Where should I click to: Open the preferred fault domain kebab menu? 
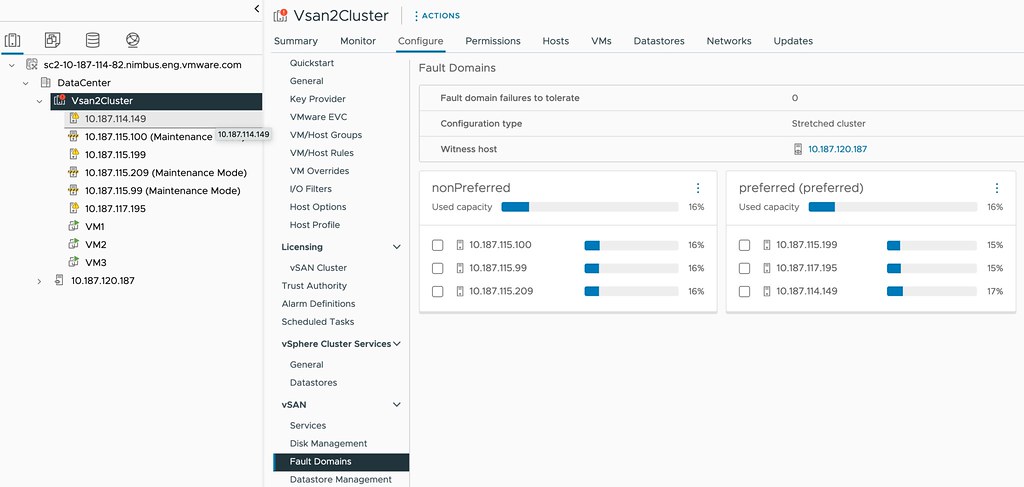(997, 188)
